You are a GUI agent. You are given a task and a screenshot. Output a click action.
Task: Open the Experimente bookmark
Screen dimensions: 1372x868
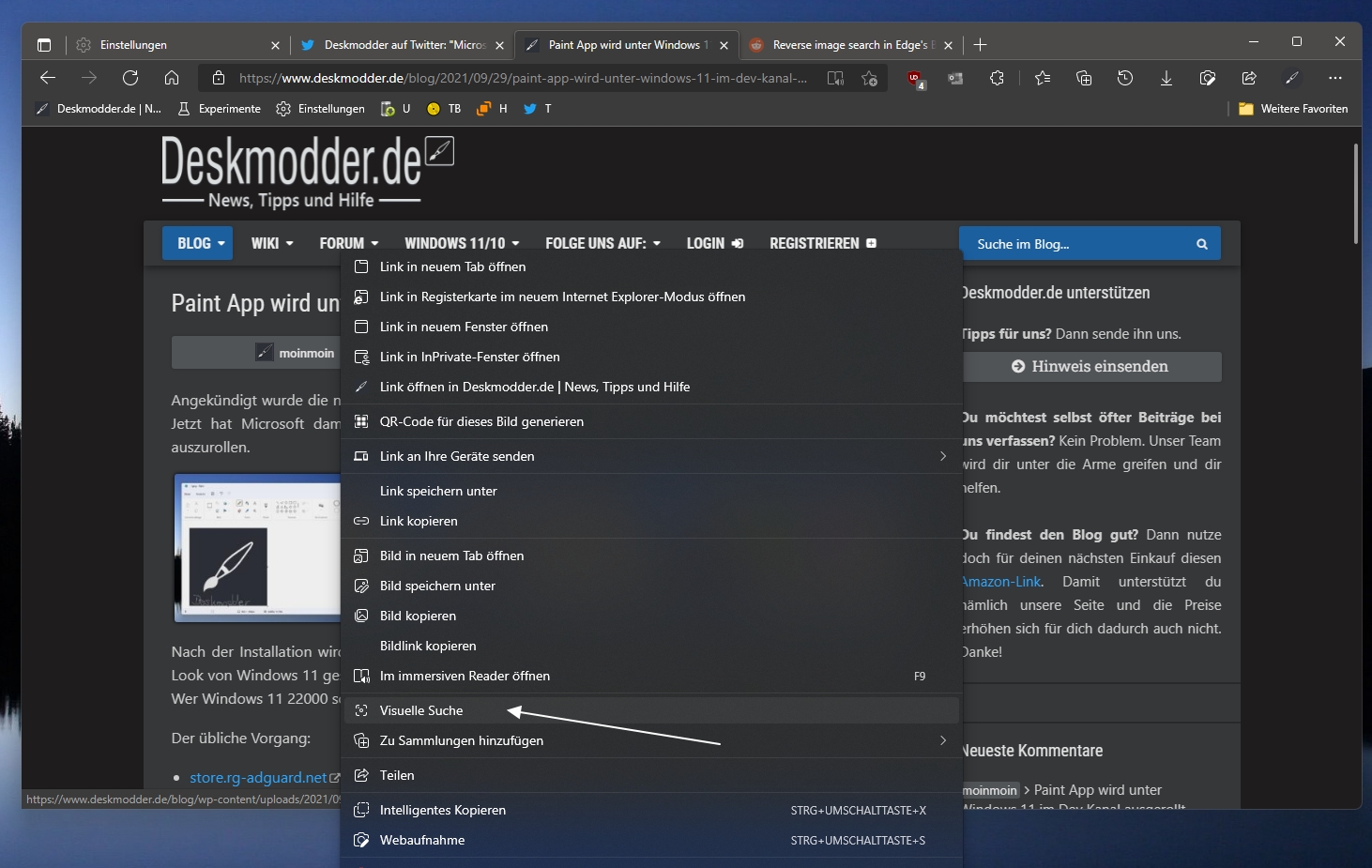[219, 109]
